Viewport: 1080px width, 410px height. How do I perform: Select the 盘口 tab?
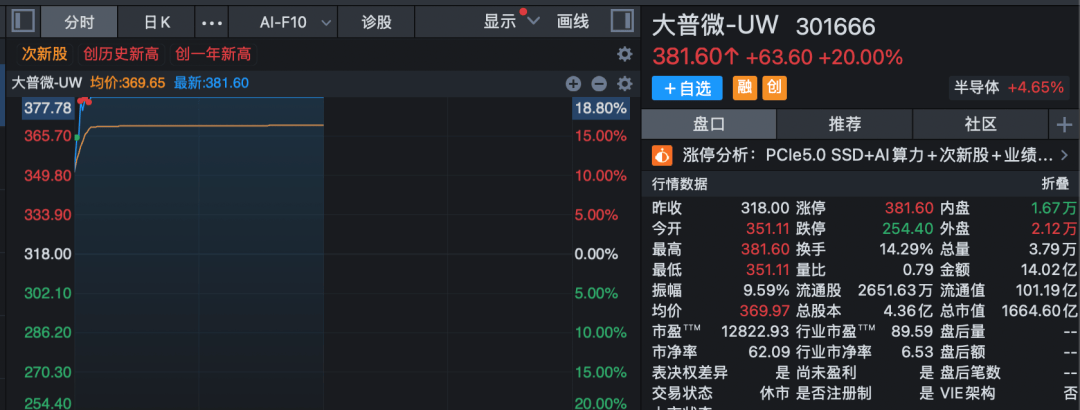[709, 125]
